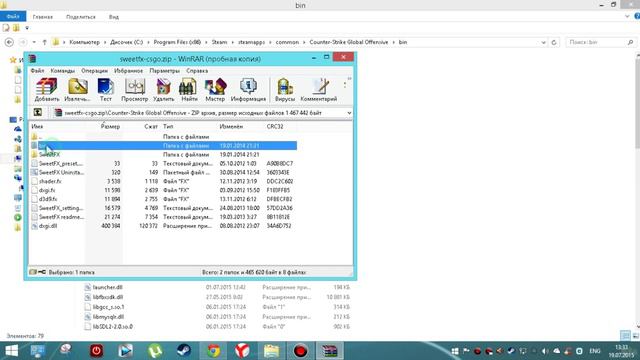Open the Справка menu in WinRAR
The height and width of the screenshot is (360, 640).
pyautogui.click(x=197, y=71)
